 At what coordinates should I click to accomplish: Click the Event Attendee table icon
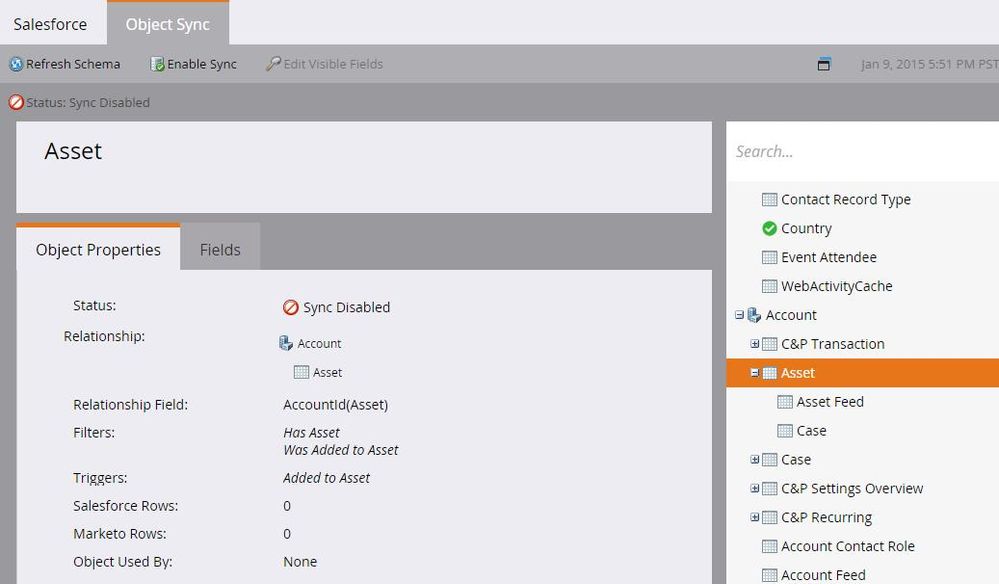pyautogui.click(x=770, y=257)
